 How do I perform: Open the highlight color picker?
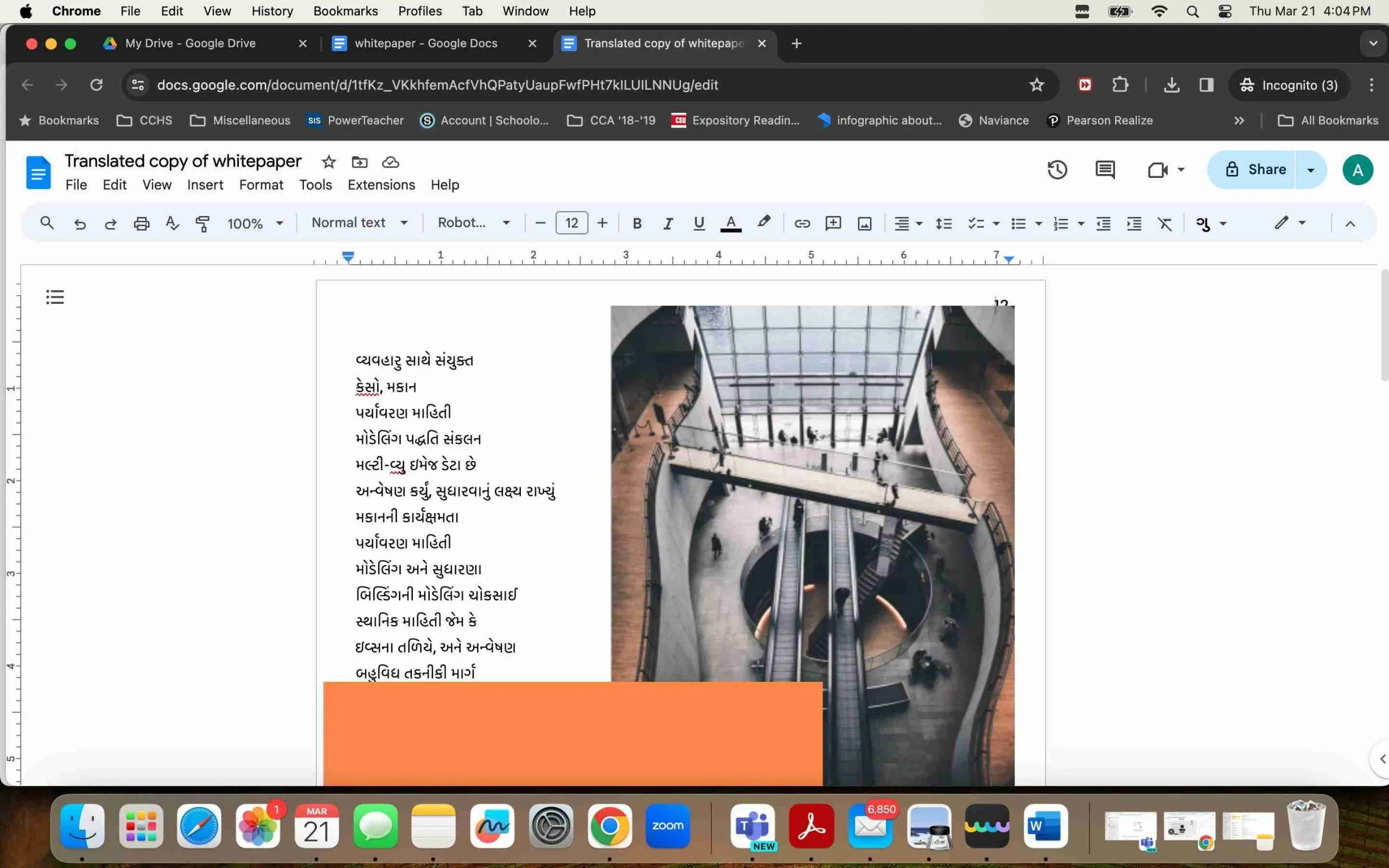763,222
